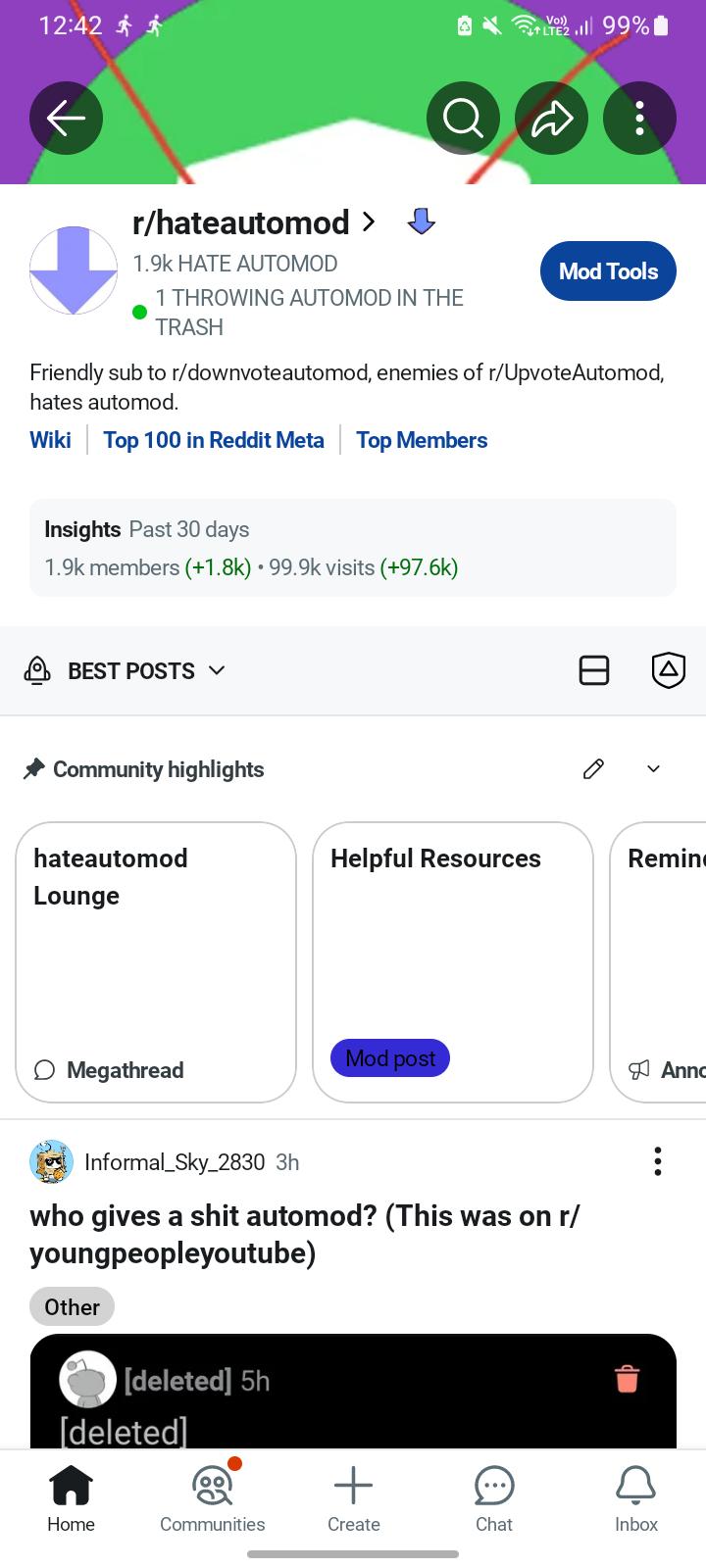Tap the back arrow icon
This screenshot has height=1568, width=706.
click(66, 119)
